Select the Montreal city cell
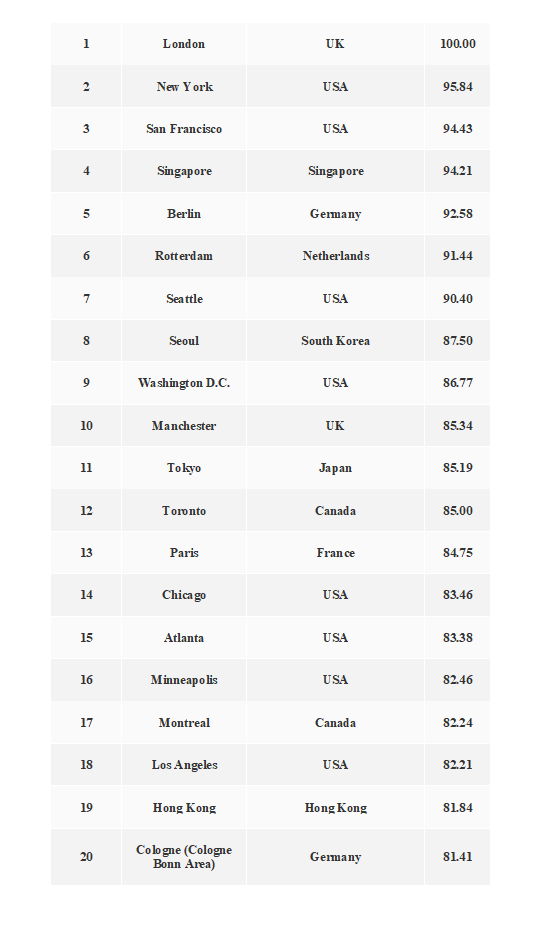537x930 pixels. 184,722
